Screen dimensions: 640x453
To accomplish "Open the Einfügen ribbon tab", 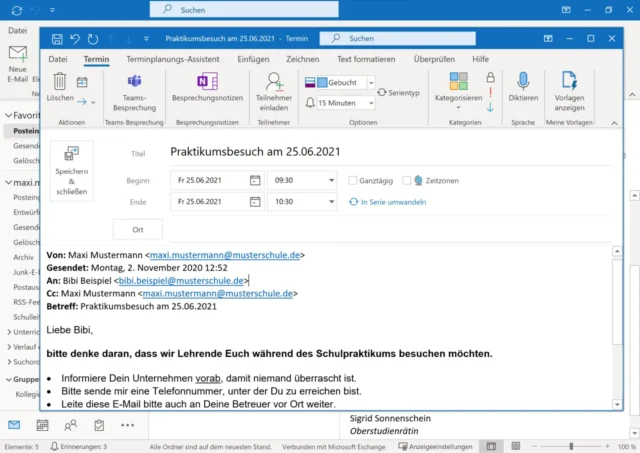I will [x=253, y=59].
